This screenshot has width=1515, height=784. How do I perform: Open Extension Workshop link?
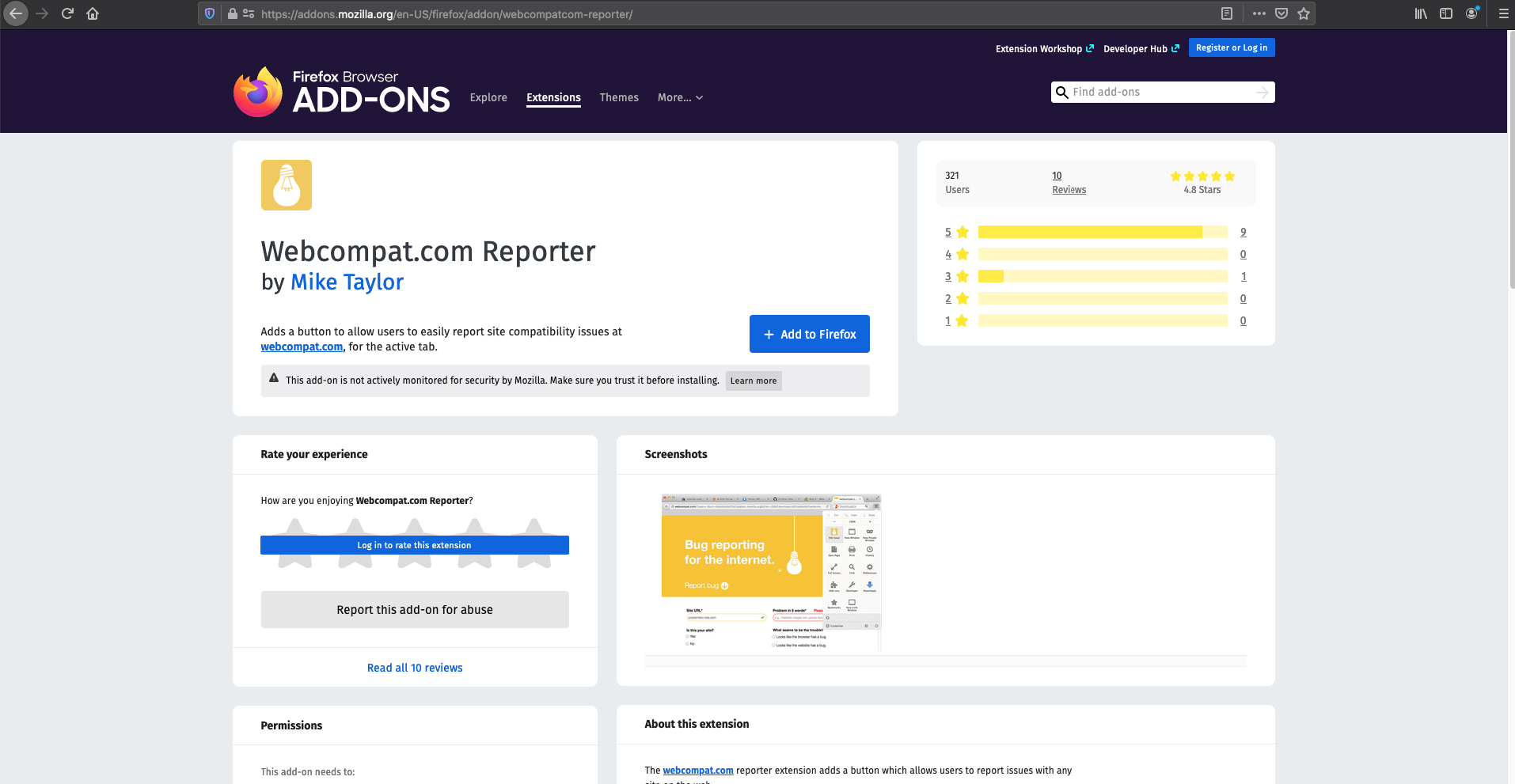click(x=1044, y=48)
